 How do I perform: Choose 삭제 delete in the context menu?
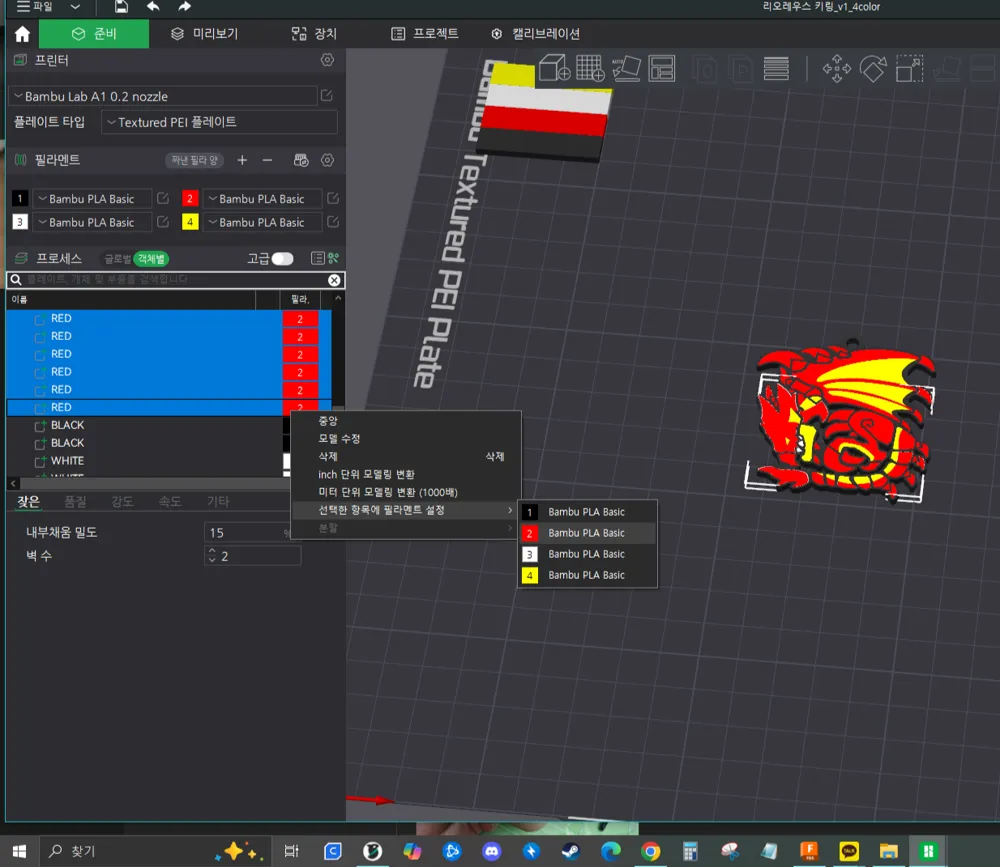pyautogui.click(x=406, y=457)
